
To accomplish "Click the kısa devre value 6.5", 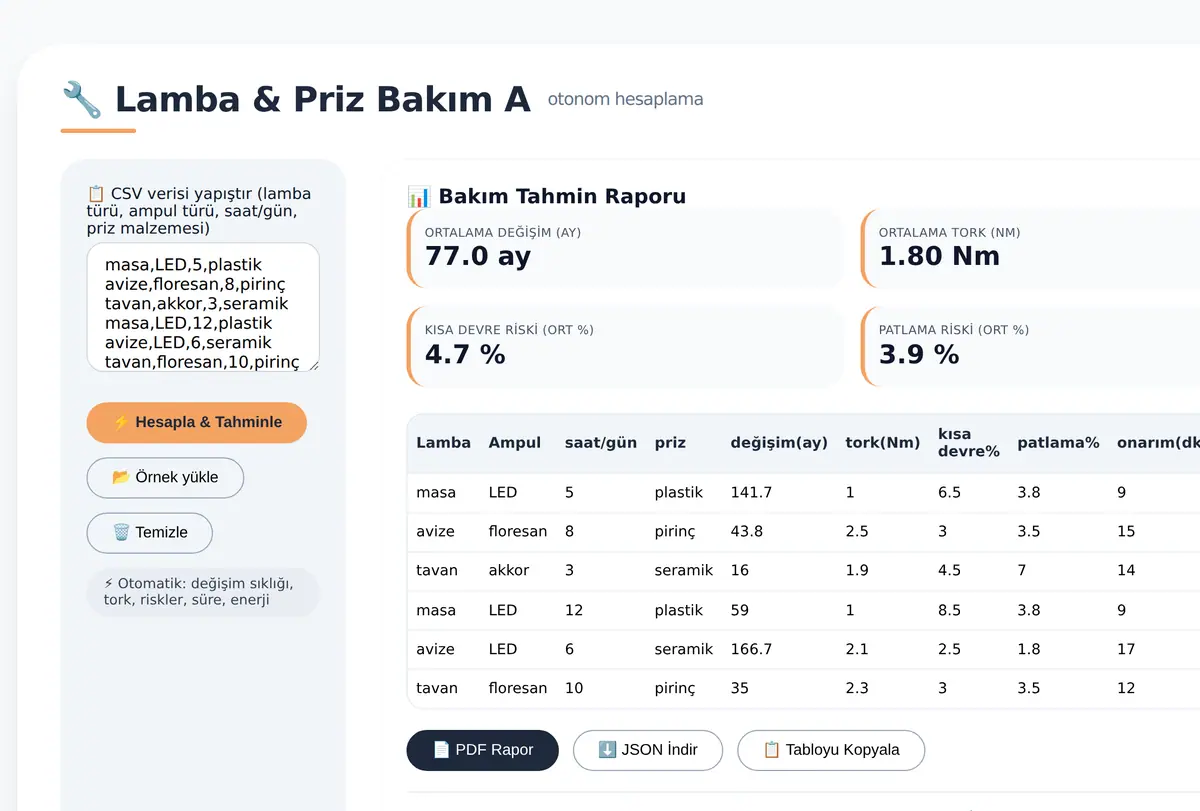I will coord(949,492).
